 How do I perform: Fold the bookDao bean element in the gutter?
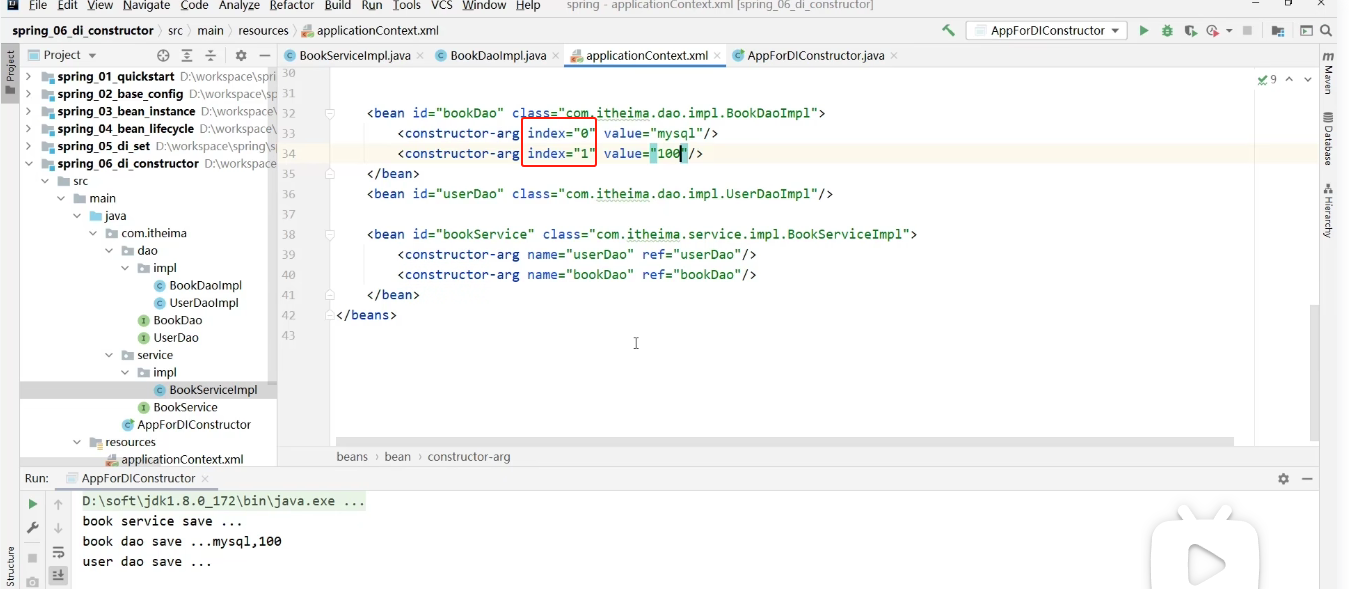329,113
